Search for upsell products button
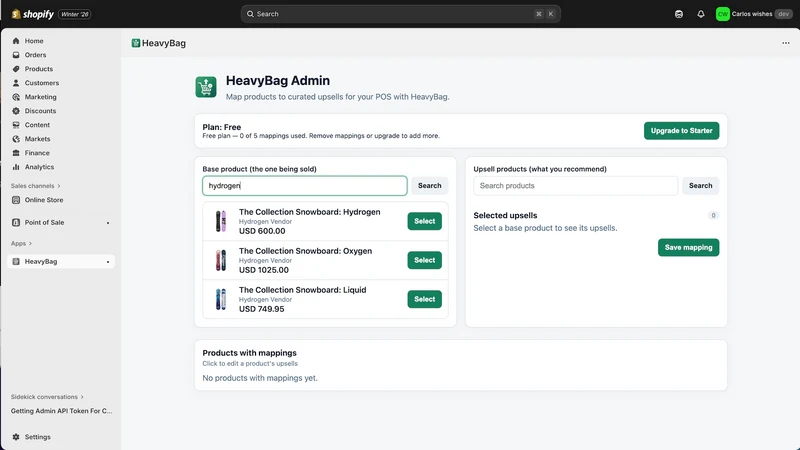The image size is (800, 450). coord(701,186)
